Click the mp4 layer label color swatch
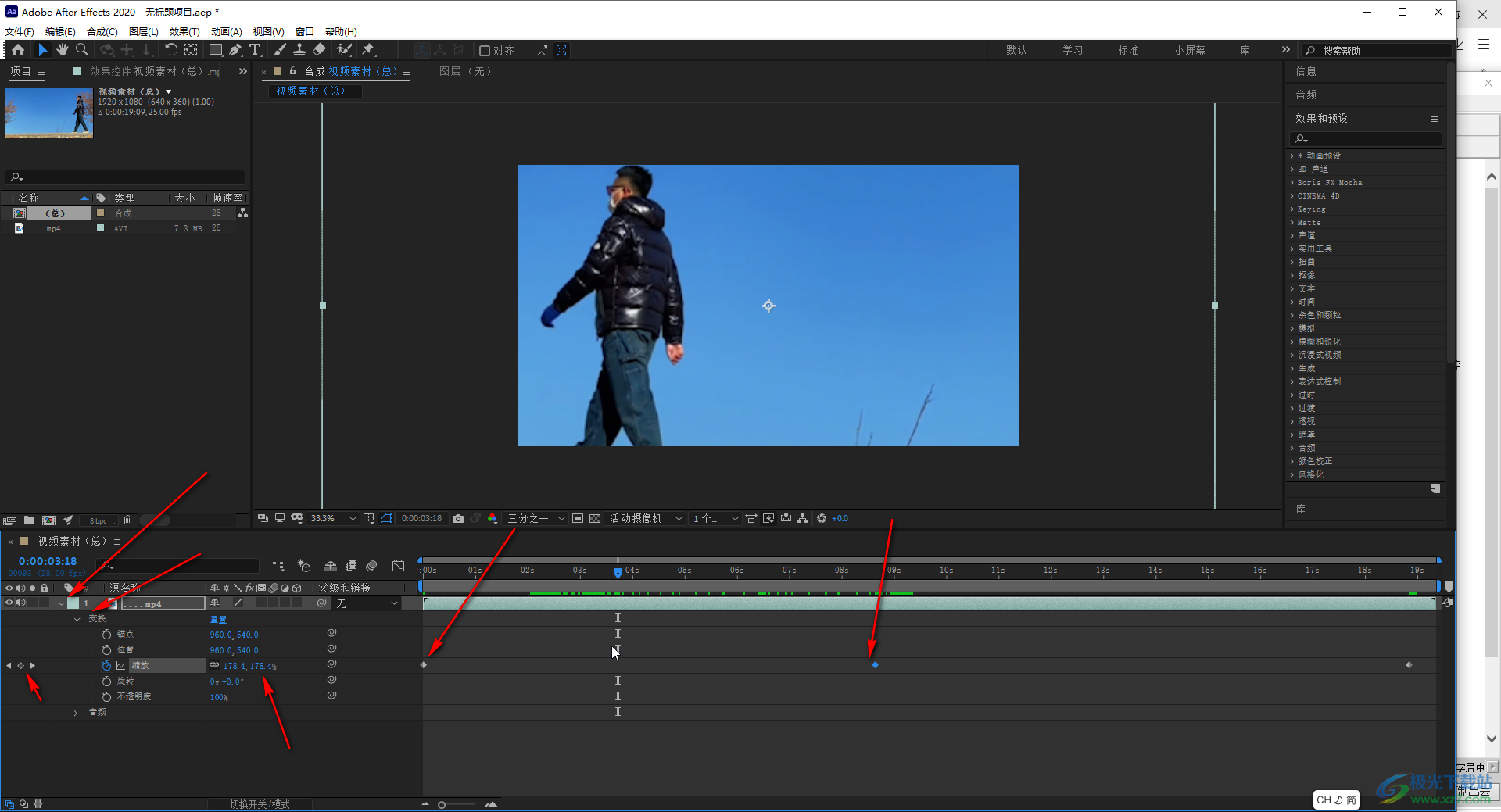1501x812 pixels. tap(73, 603)
